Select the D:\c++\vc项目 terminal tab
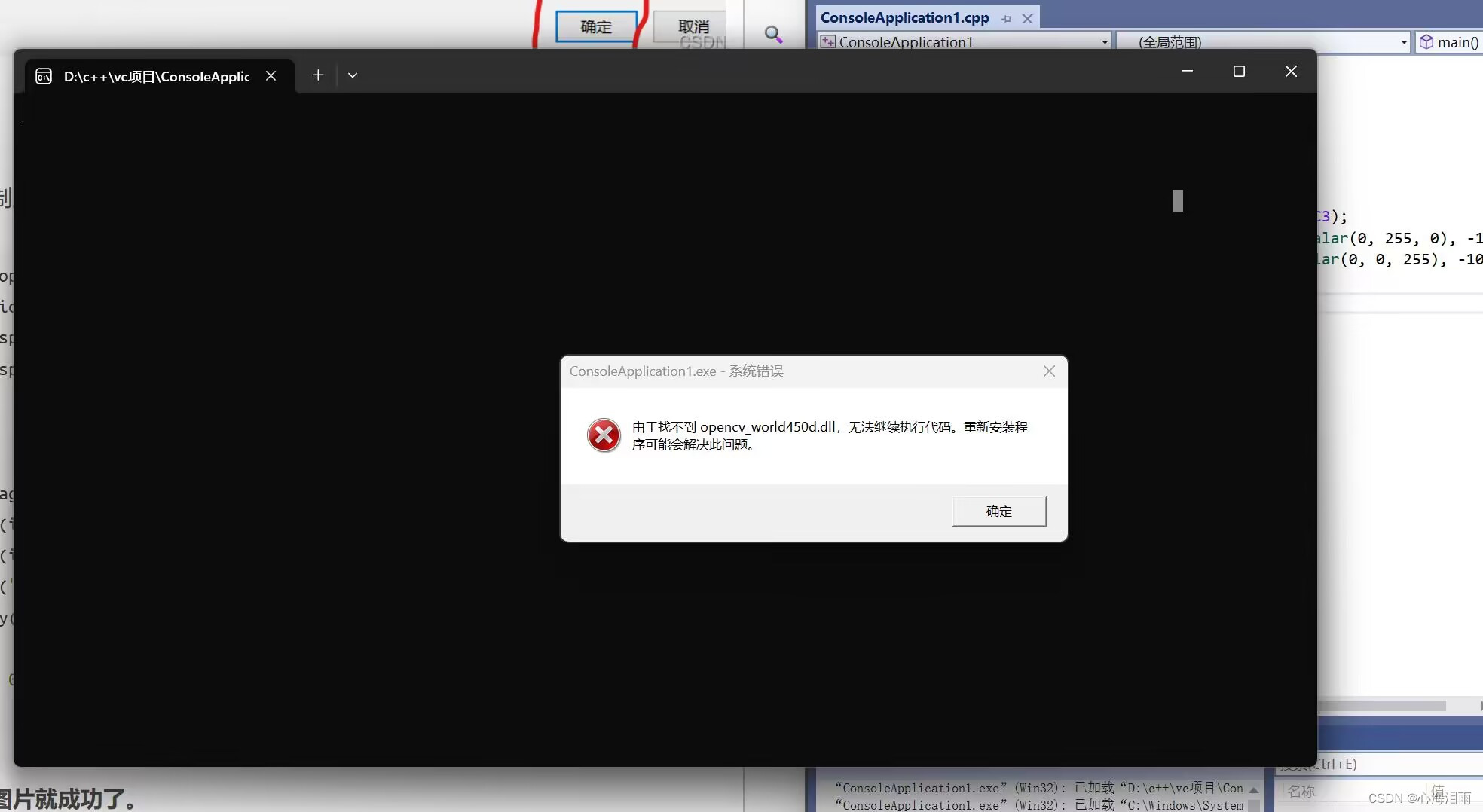The height and width of the screenshot is (812, 1483). point(155,75)
